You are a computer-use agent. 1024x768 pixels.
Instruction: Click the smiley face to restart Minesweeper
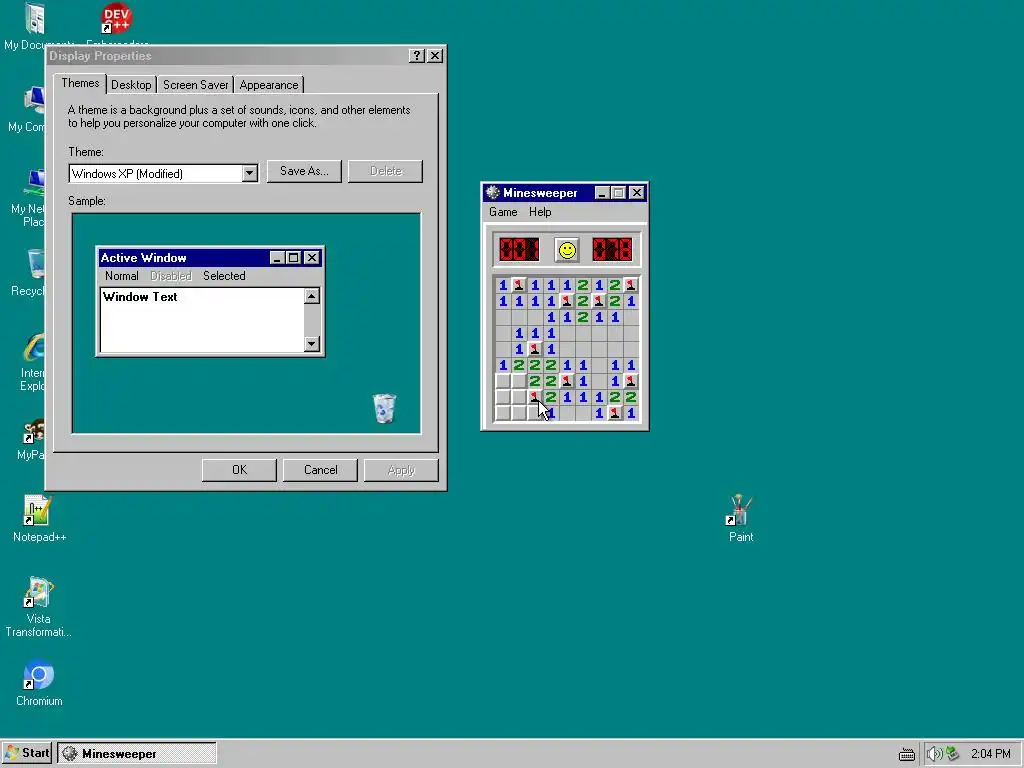coord(567,250)
